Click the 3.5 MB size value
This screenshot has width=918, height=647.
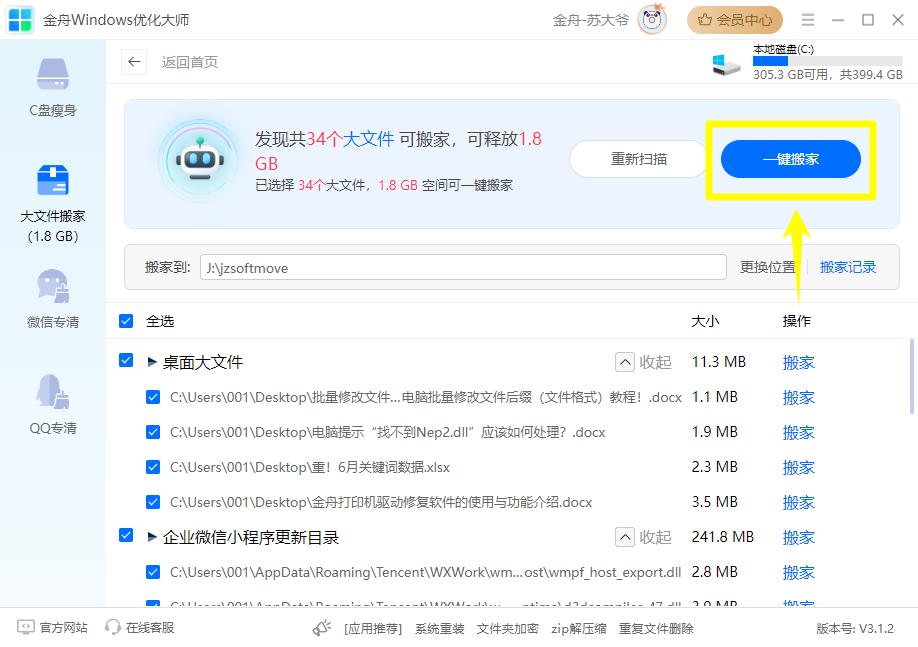coord(715,502)
